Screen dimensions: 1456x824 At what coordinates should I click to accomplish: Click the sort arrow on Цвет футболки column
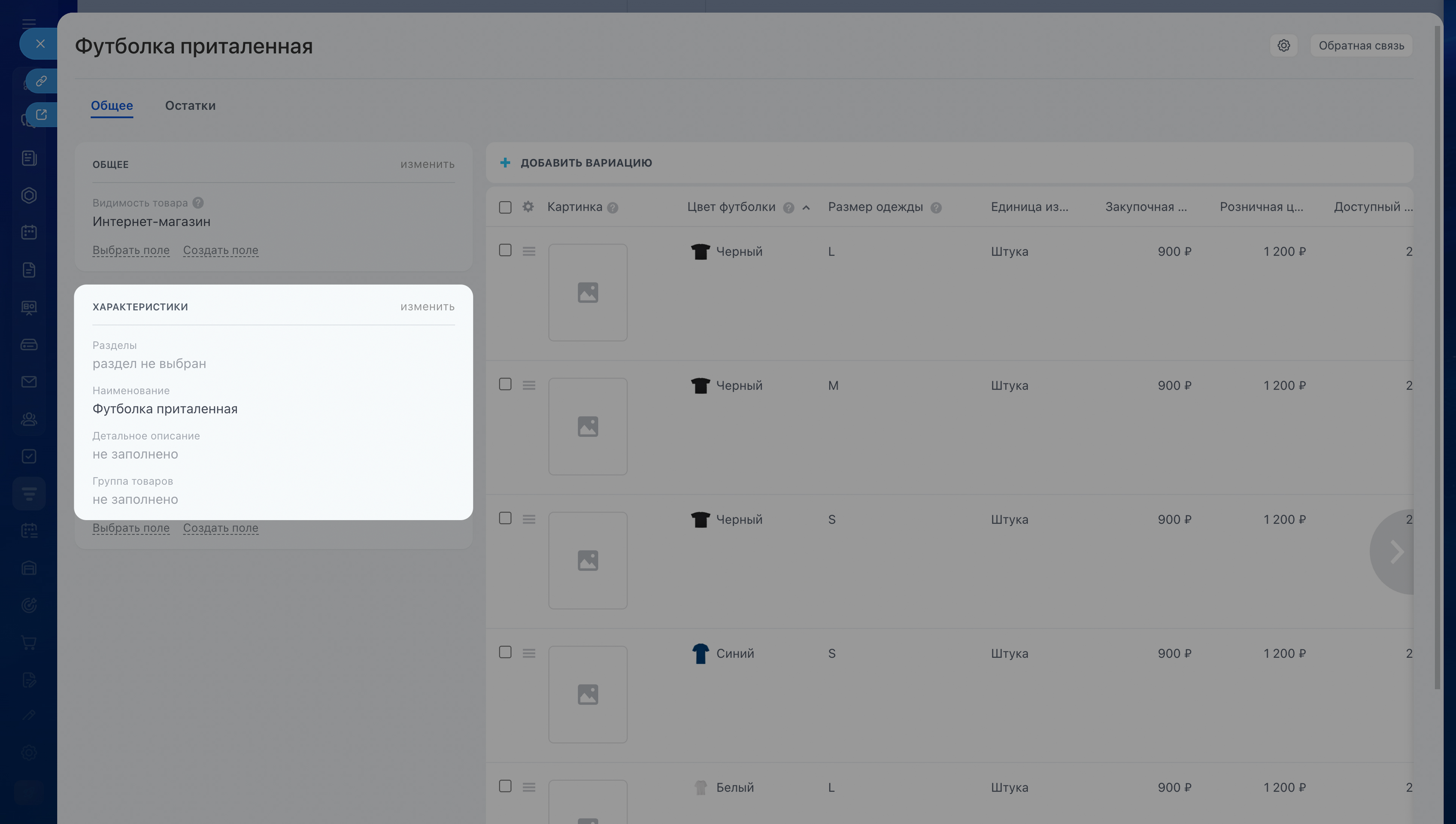806,208
